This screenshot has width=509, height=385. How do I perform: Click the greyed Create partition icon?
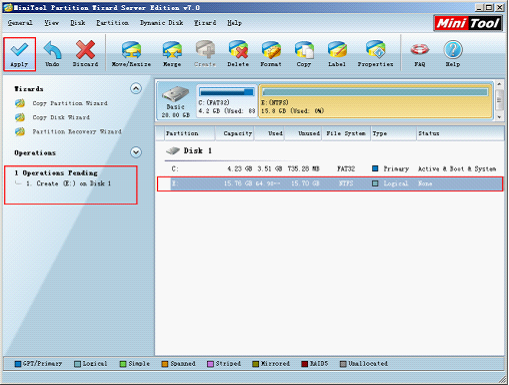point(205,50)
